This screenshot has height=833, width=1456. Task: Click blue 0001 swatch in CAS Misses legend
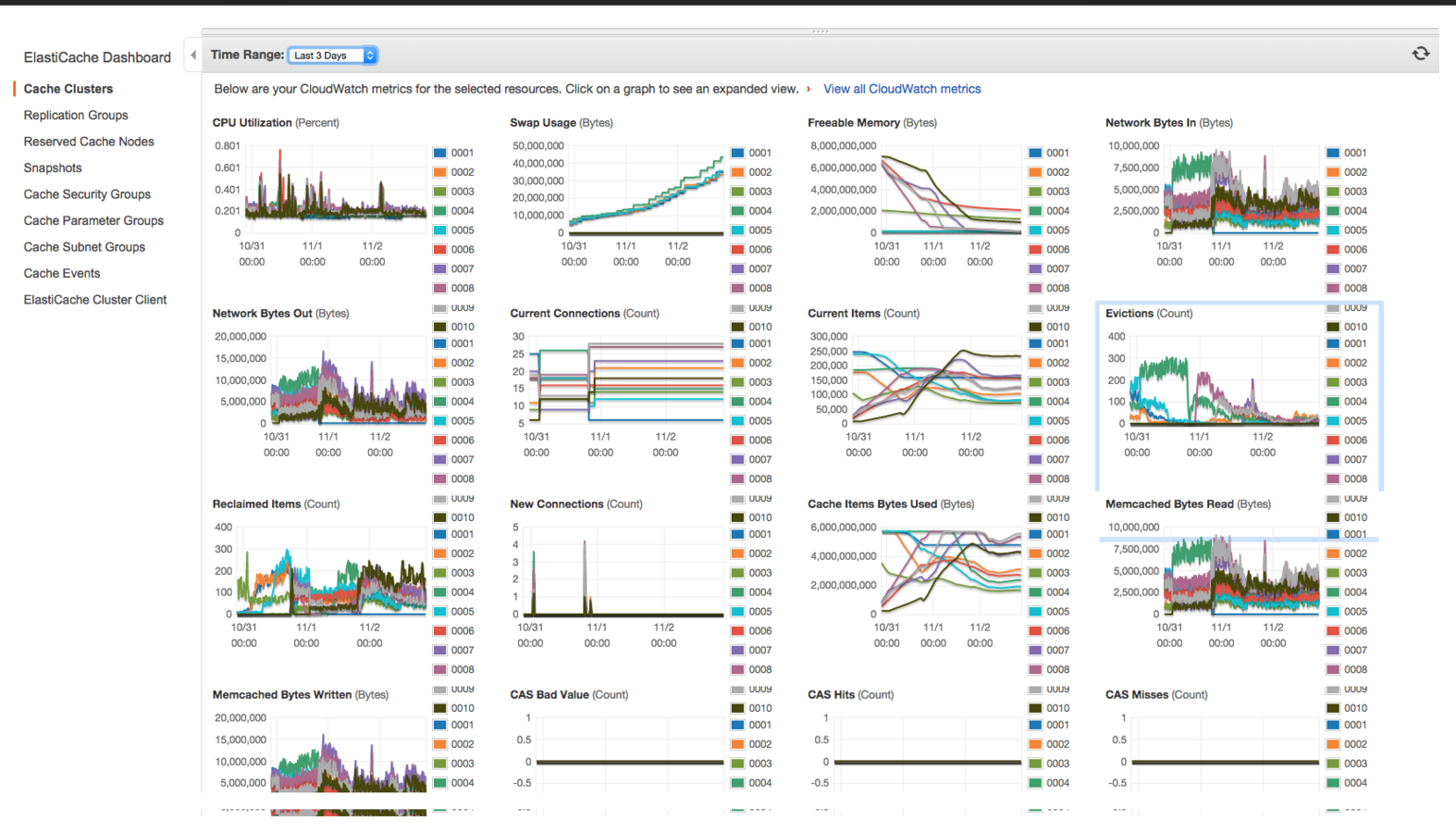click(x=1333, y=725)
